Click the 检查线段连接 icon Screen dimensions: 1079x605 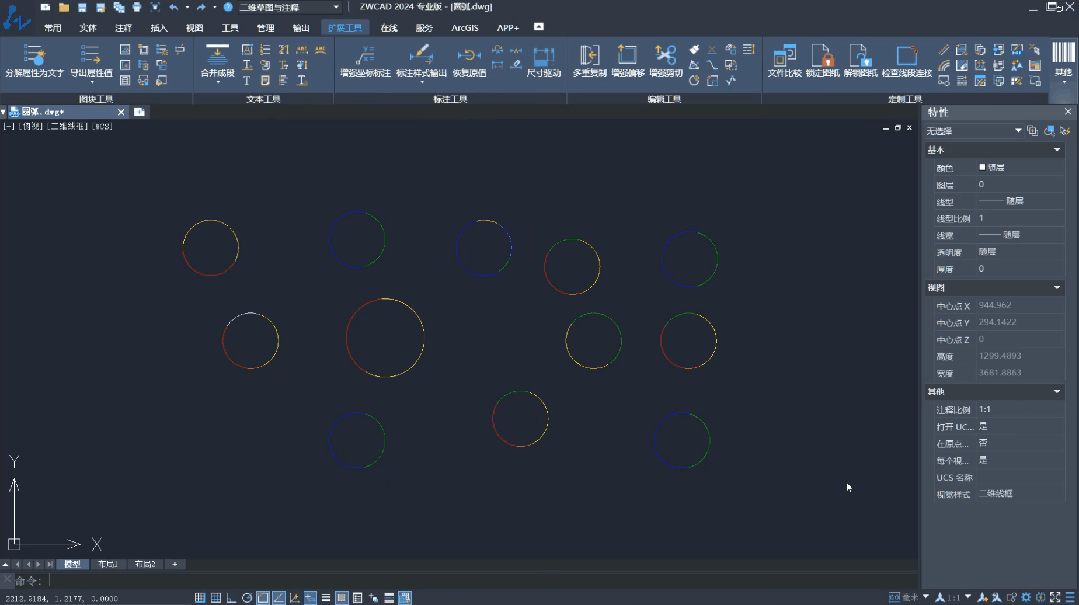(906, 55)
